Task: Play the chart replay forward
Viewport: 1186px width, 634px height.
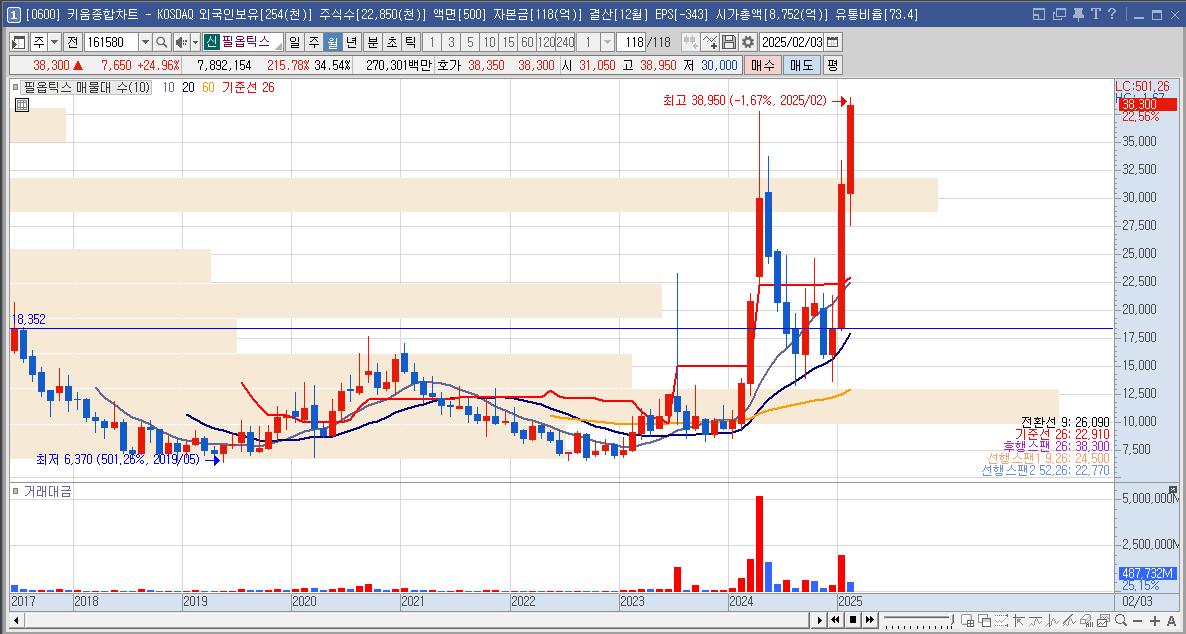Action: (x=820, y=620)
